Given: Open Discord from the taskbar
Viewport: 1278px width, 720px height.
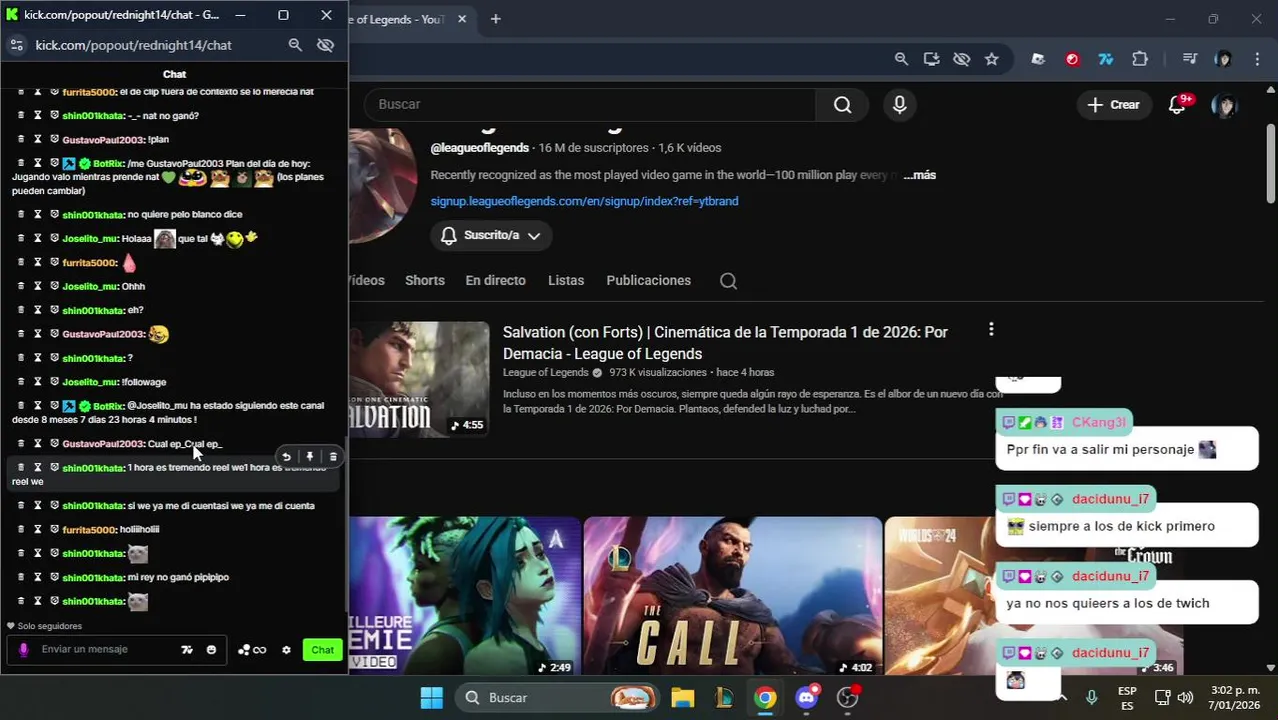Looking at the screenshot, I should 807,697.
